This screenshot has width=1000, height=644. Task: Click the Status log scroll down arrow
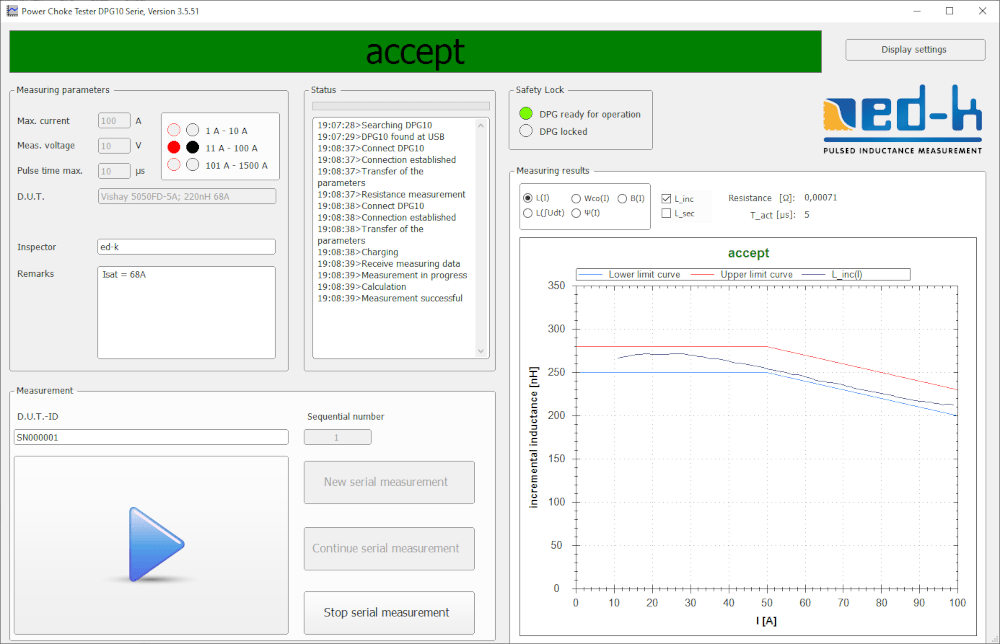[481, 352]
